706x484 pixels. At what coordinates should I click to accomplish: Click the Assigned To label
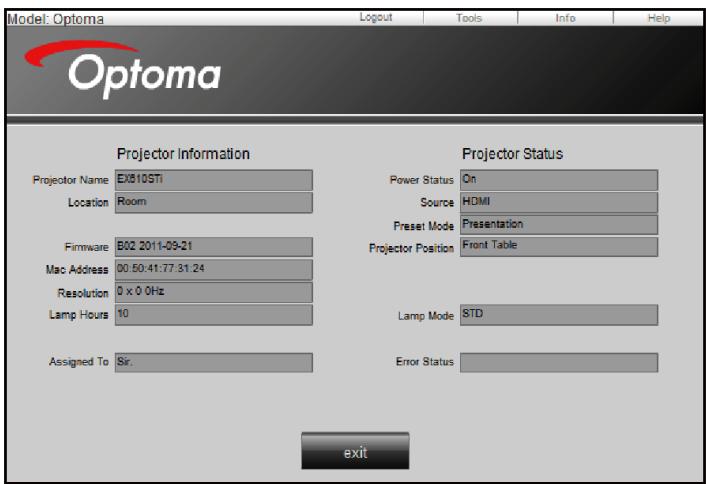coord(79,362)
